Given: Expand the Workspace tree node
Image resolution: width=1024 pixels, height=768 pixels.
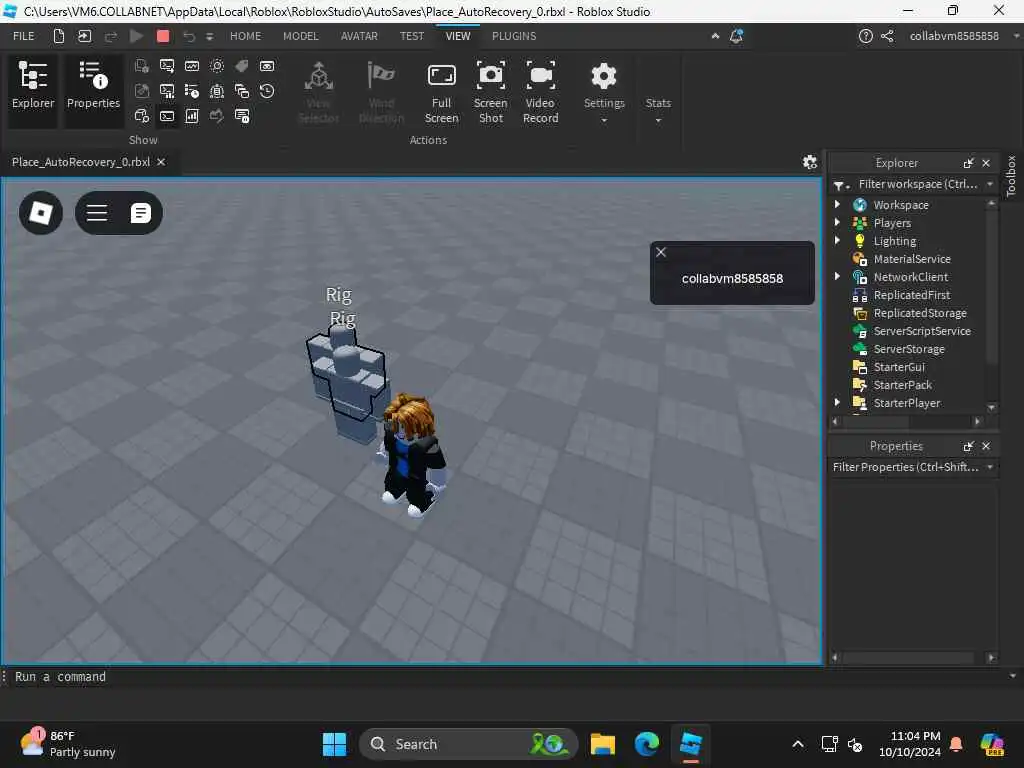Looking at the screenshot, I should [x=837, y=204].
